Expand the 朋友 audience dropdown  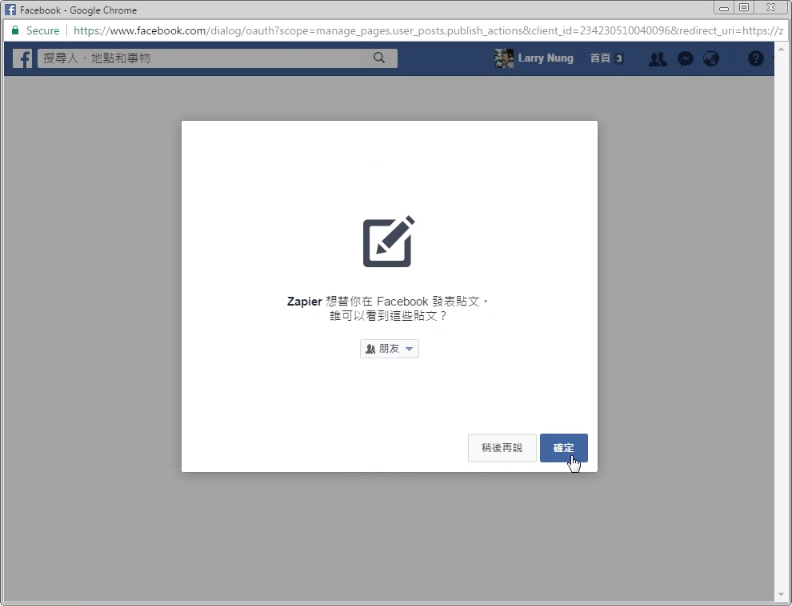coord(389,349)
